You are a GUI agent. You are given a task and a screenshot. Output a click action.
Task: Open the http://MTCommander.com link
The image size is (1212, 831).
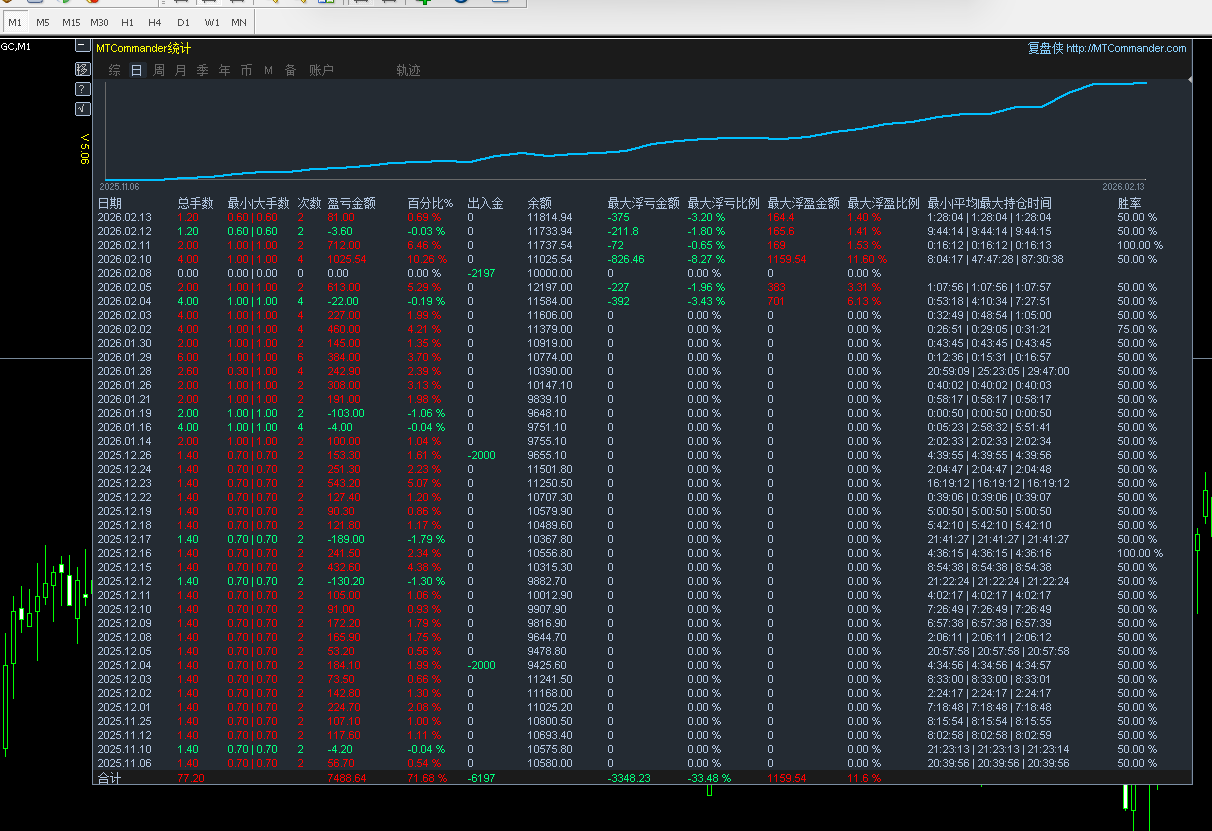tap(1126, 48)
